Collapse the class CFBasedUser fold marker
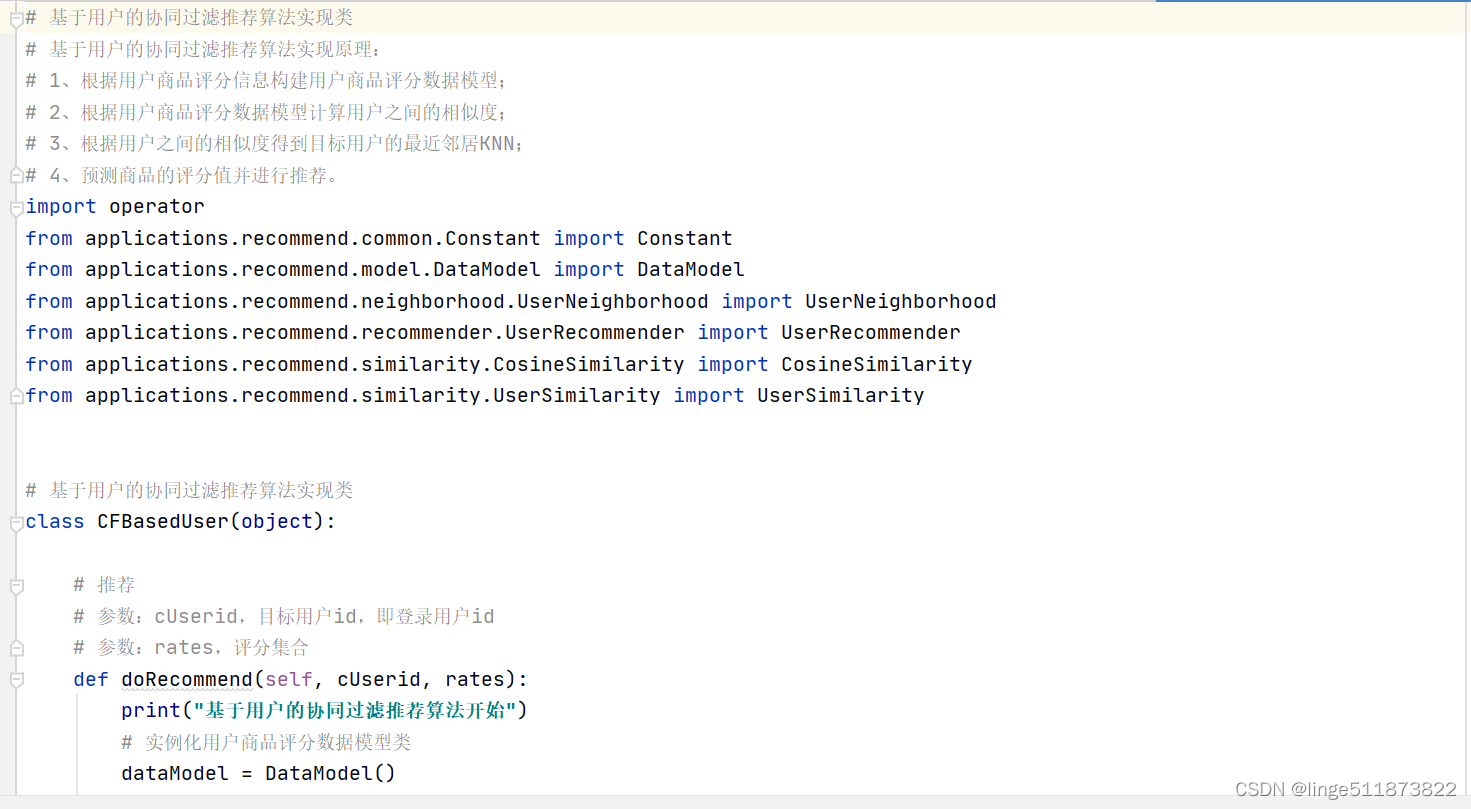This screenshot has height=809, width=1471. 16,523
